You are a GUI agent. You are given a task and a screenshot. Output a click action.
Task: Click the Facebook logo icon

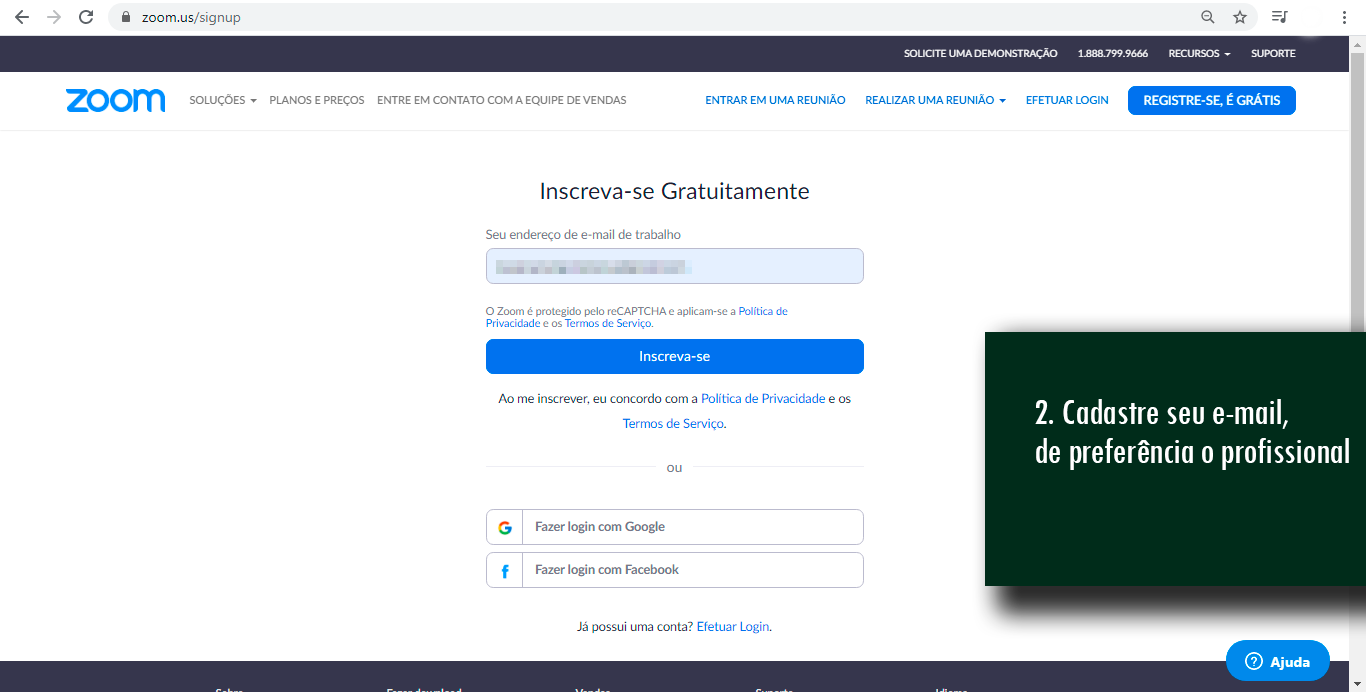505,571
